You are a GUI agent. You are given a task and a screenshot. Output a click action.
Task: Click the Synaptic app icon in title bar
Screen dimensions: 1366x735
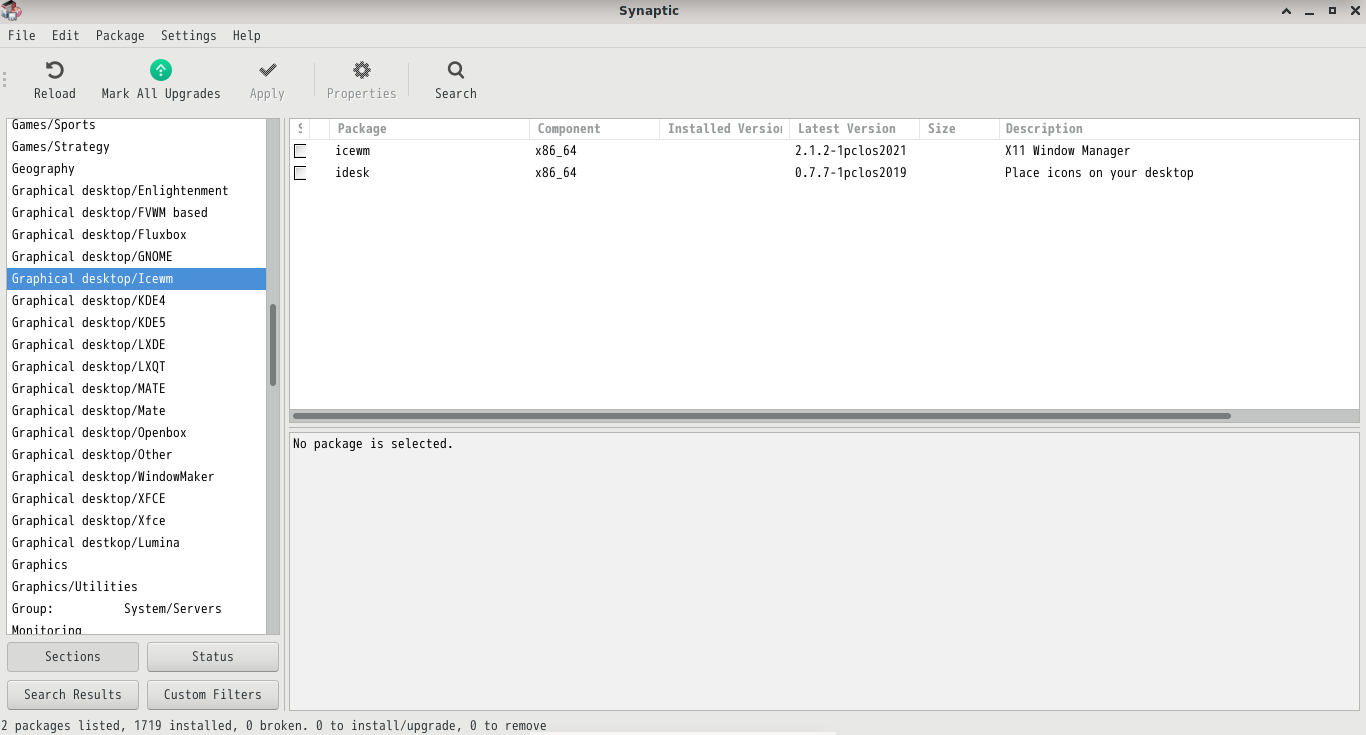[11, 11]
